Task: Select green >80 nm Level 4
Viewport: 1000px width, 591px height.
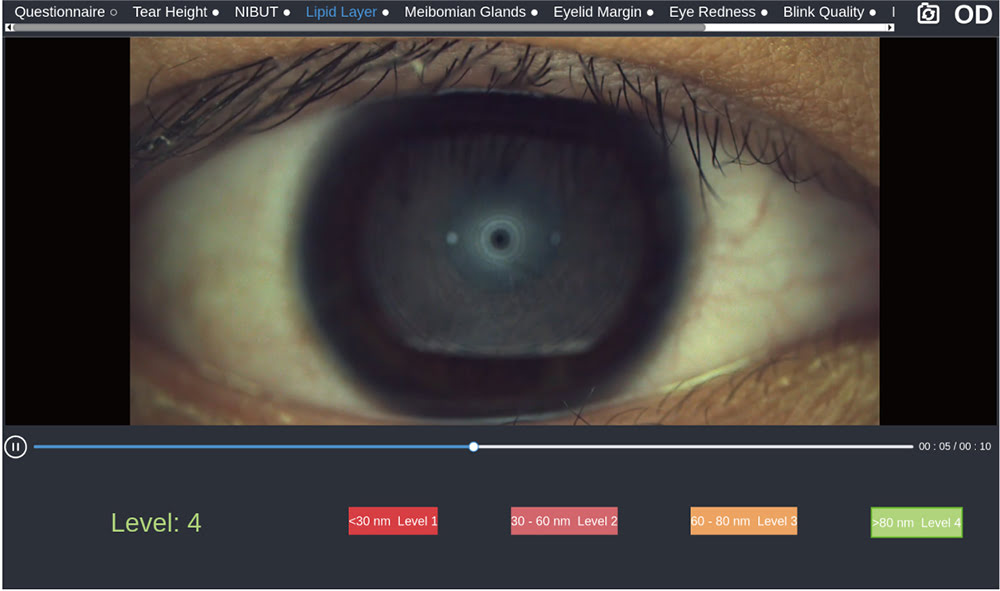Action: [x=916, y=522]
